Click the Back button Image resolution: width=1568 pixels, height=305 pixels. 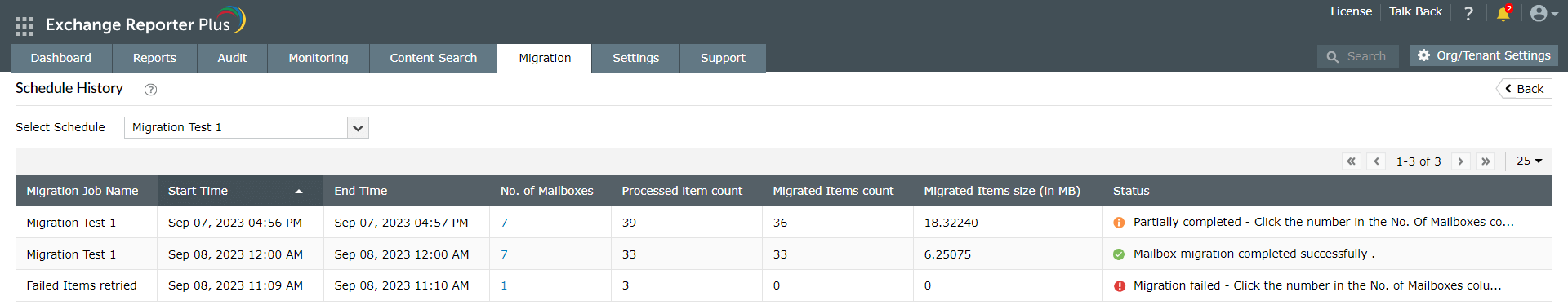(x=1524, y=89)
